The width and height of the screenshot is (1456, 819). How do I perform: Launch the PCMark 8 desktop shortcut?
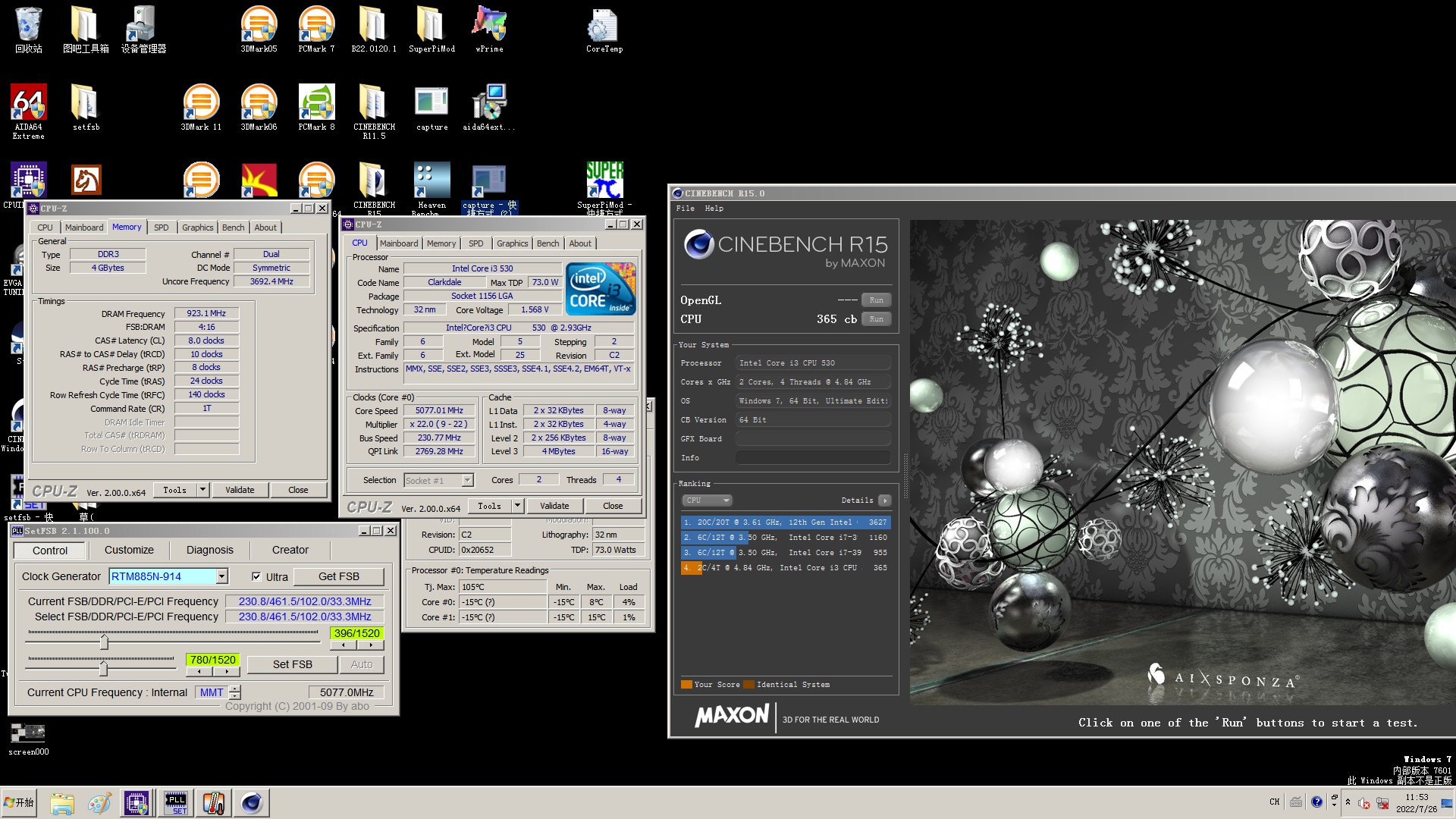pyautogui.click(x=316, y=108)
